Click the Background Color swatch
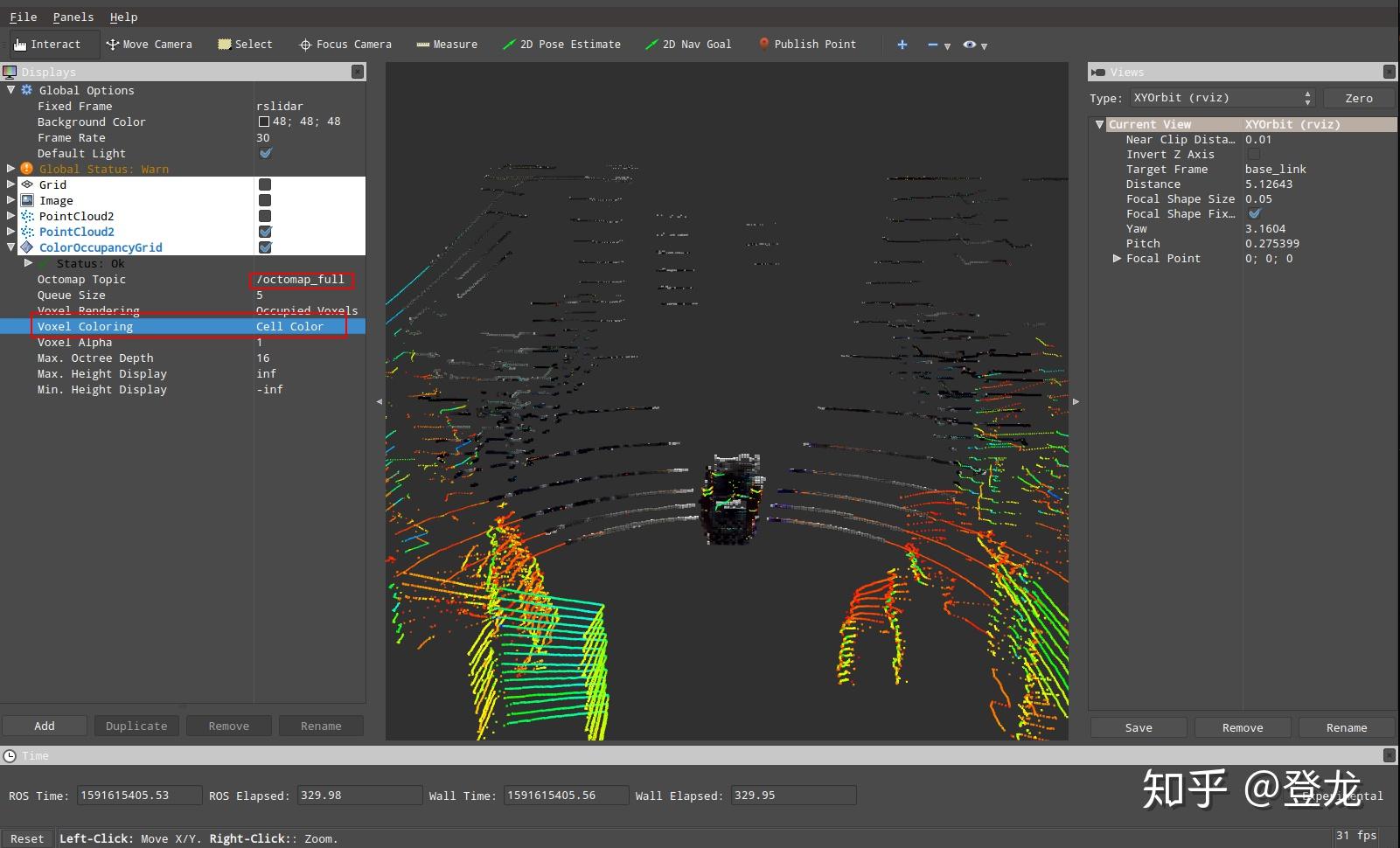 point(263,122)
